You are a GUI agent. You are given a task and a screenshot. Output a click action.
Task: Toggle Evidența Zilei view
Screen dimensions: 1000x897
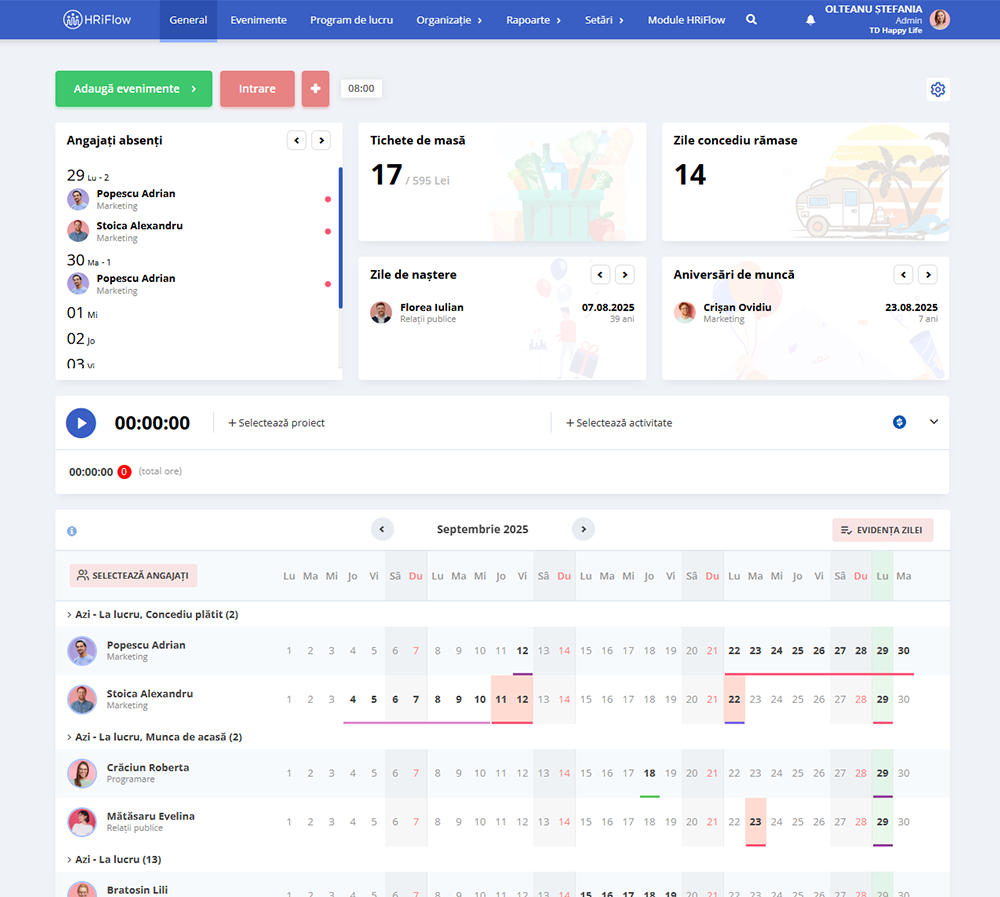pos(882,529)
